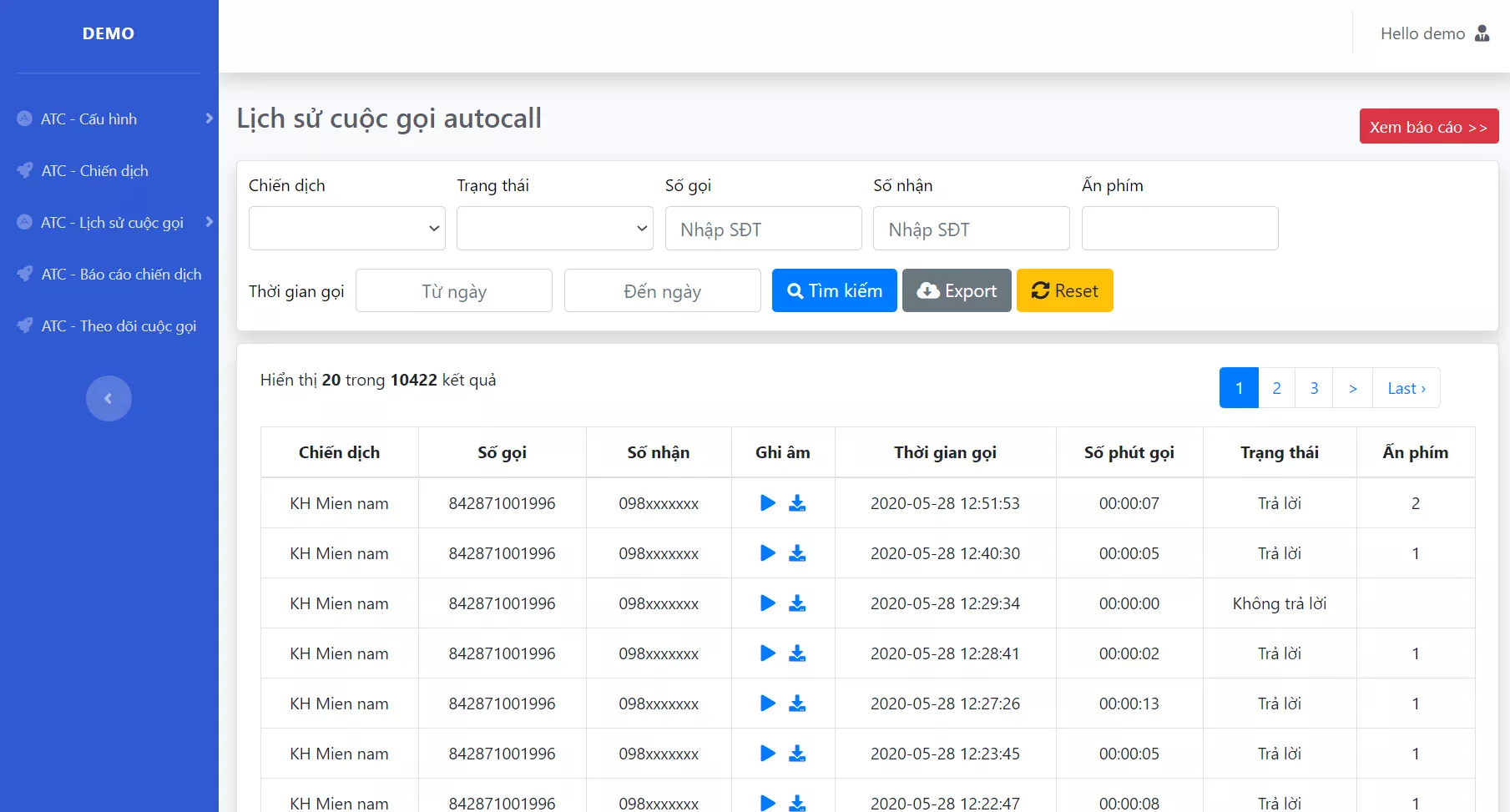This screenshot has height=812, width=1510.
Task: Click the ATC - Cấu hình sidebar icon
Action: 25,119
